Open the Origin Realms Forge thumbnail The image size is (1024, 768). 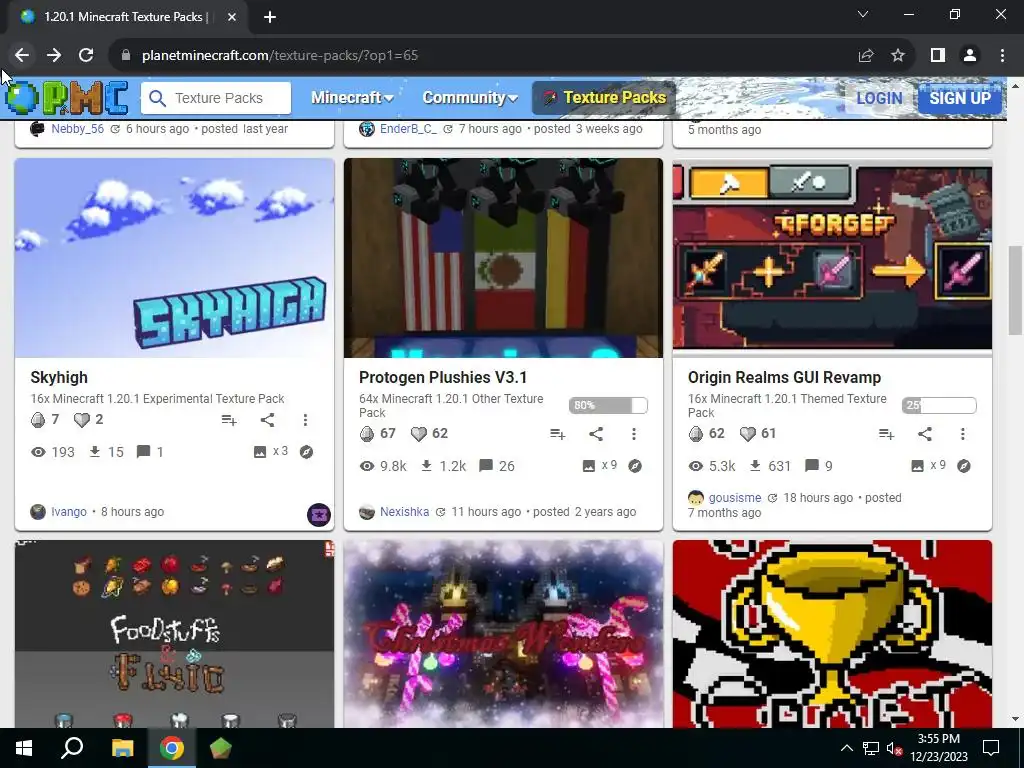coord(833,258)
